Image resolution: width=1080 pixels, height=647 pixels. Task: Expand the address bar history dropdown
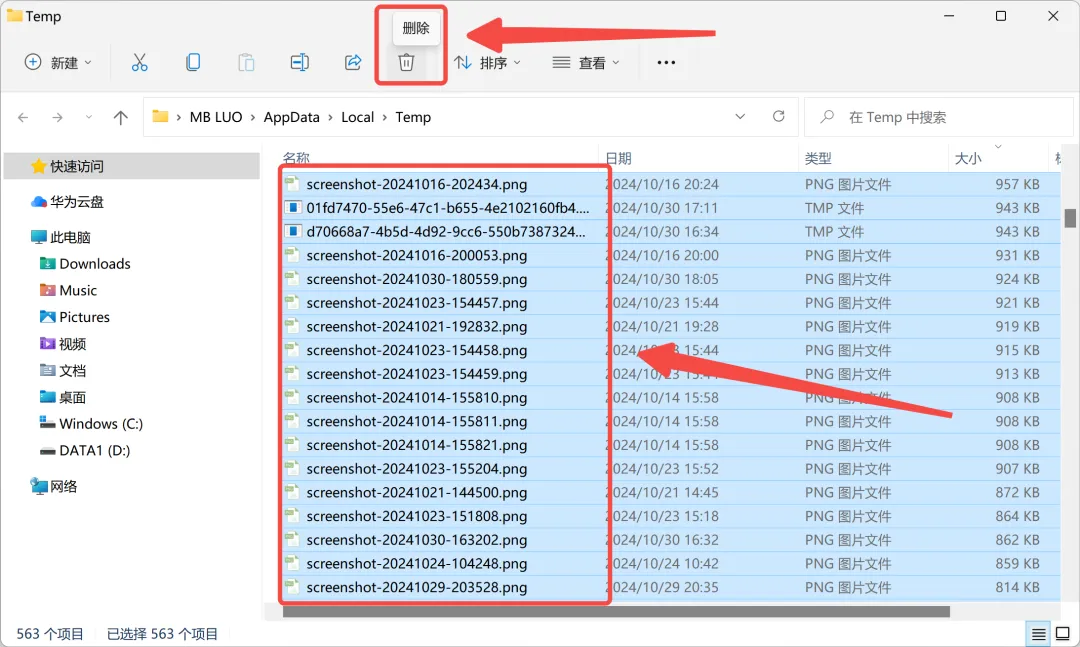click(740, 116)
